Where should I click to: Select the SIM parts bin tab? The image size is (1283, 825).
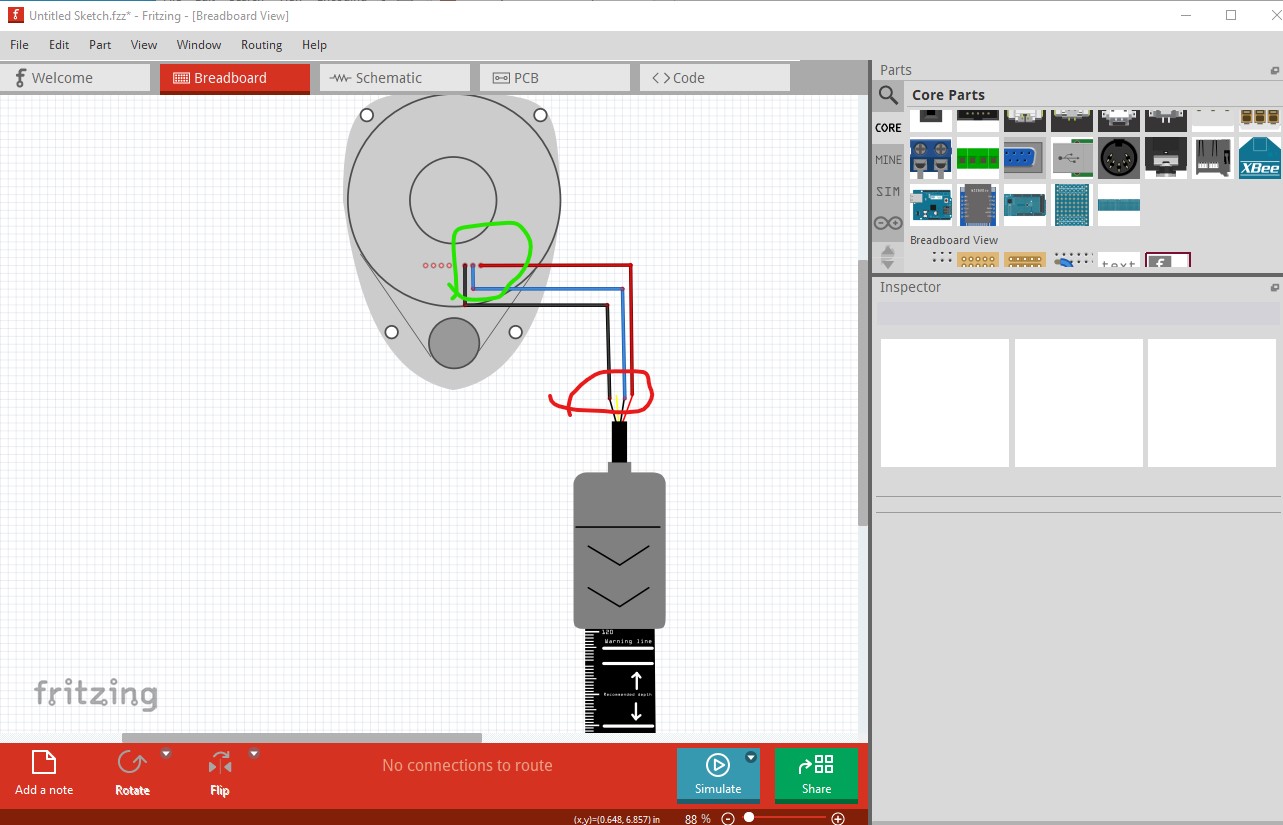888,192
